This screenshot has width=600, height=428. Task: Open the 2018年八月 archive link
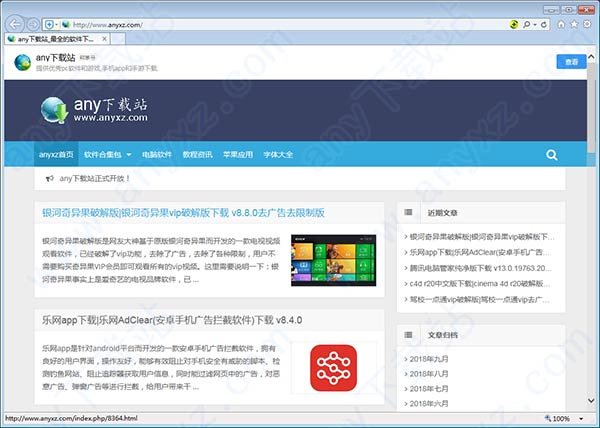[429, 374]
